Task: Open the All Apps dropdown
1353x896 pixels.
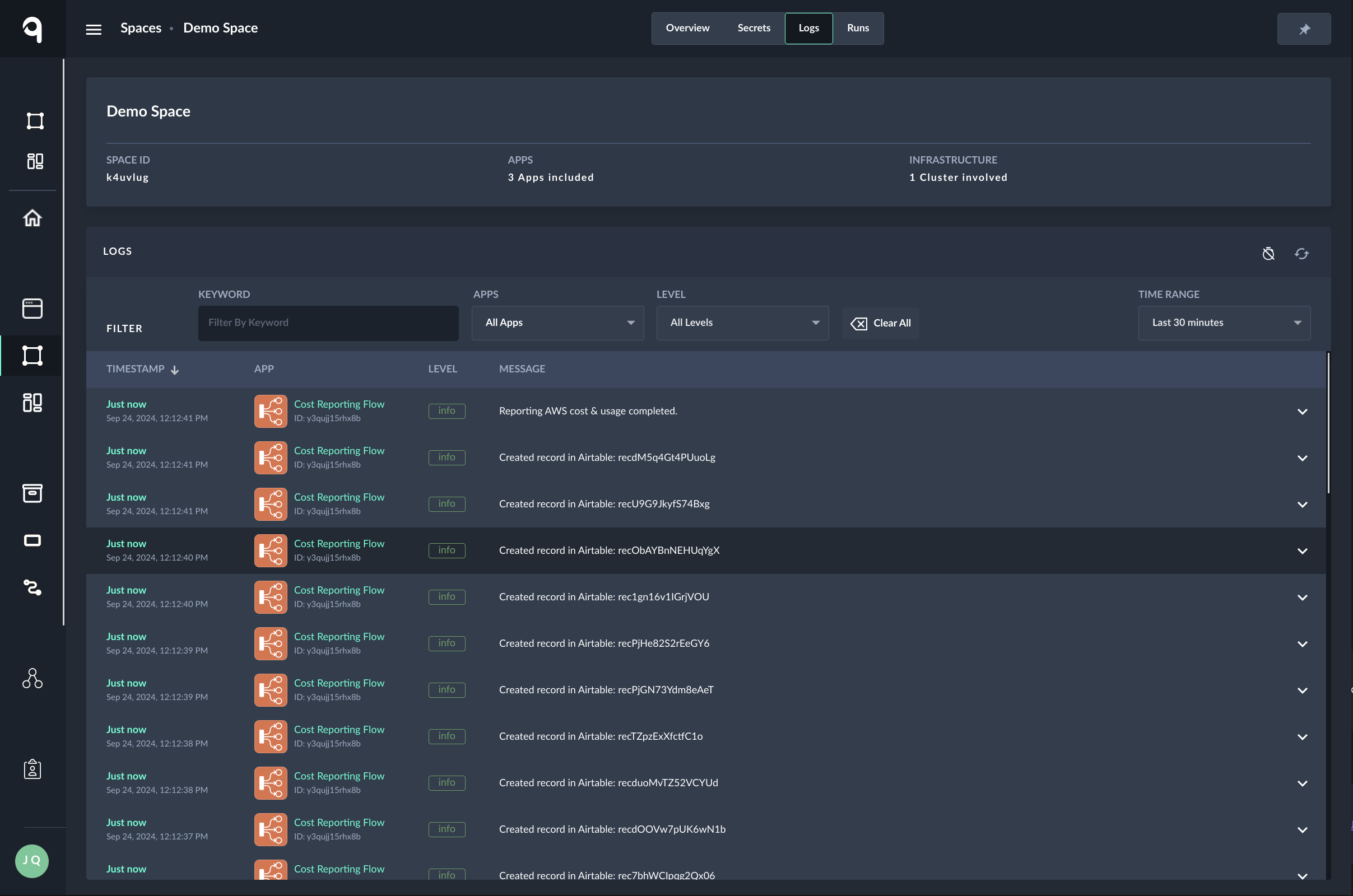Action: pos(557,323)
